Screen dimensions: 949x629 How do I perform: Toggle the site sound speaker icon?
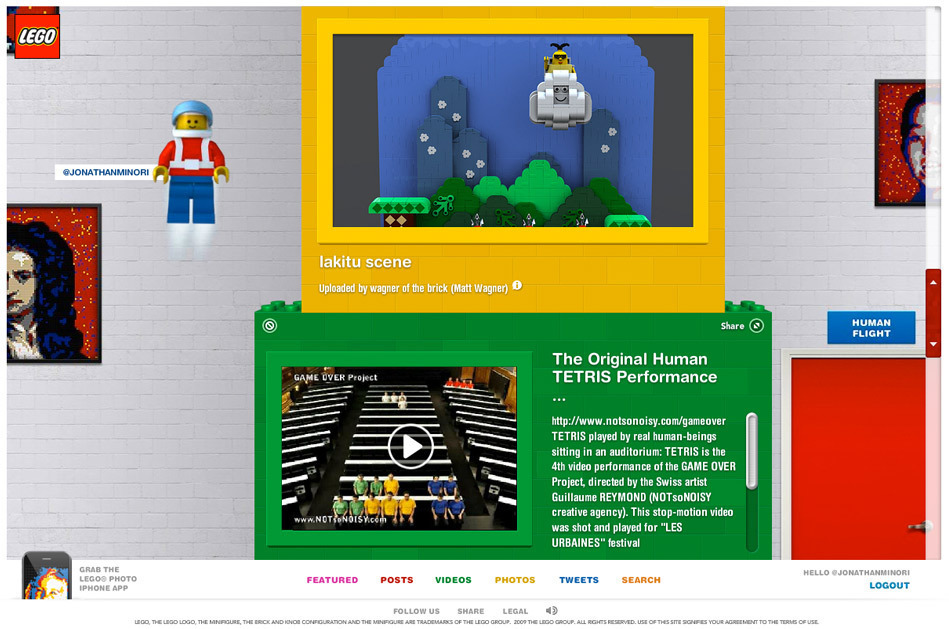pyautogui.click(x=551, y=611)
